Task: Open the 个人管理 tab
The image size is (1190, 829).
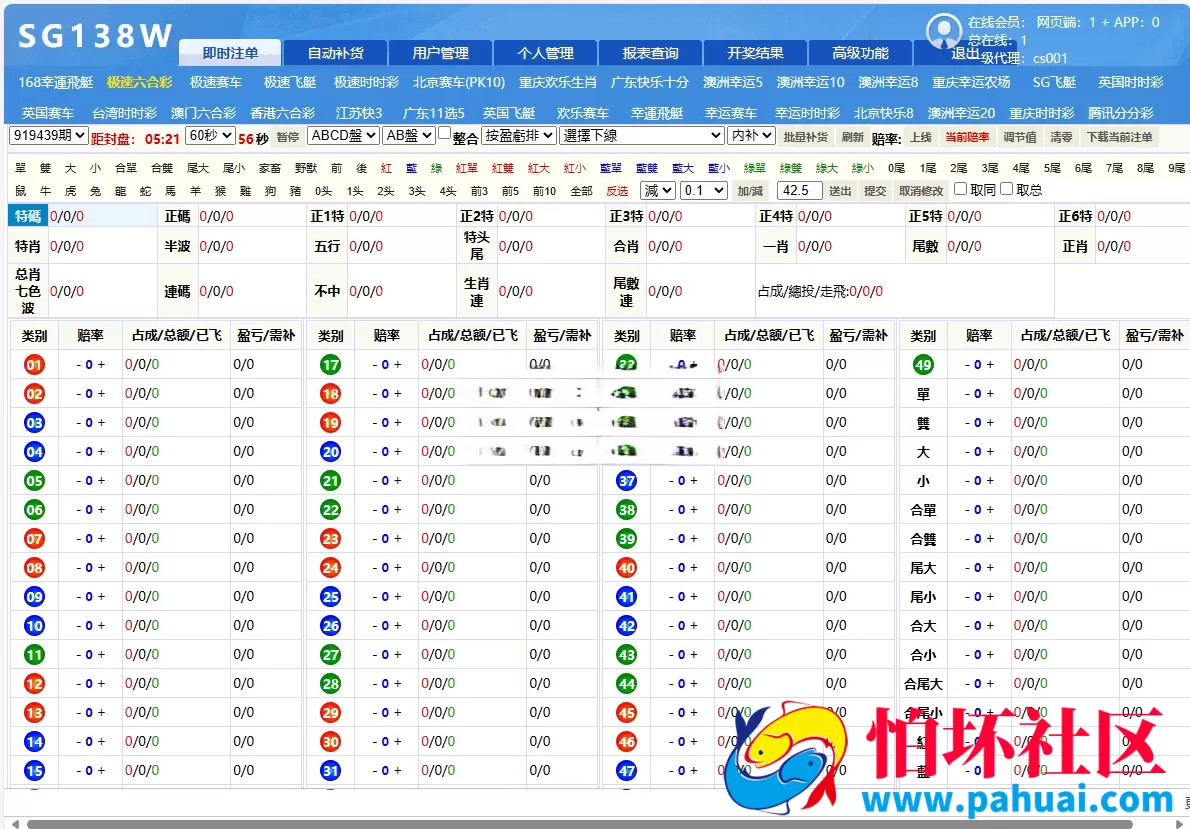Action: tap(545, 52)
